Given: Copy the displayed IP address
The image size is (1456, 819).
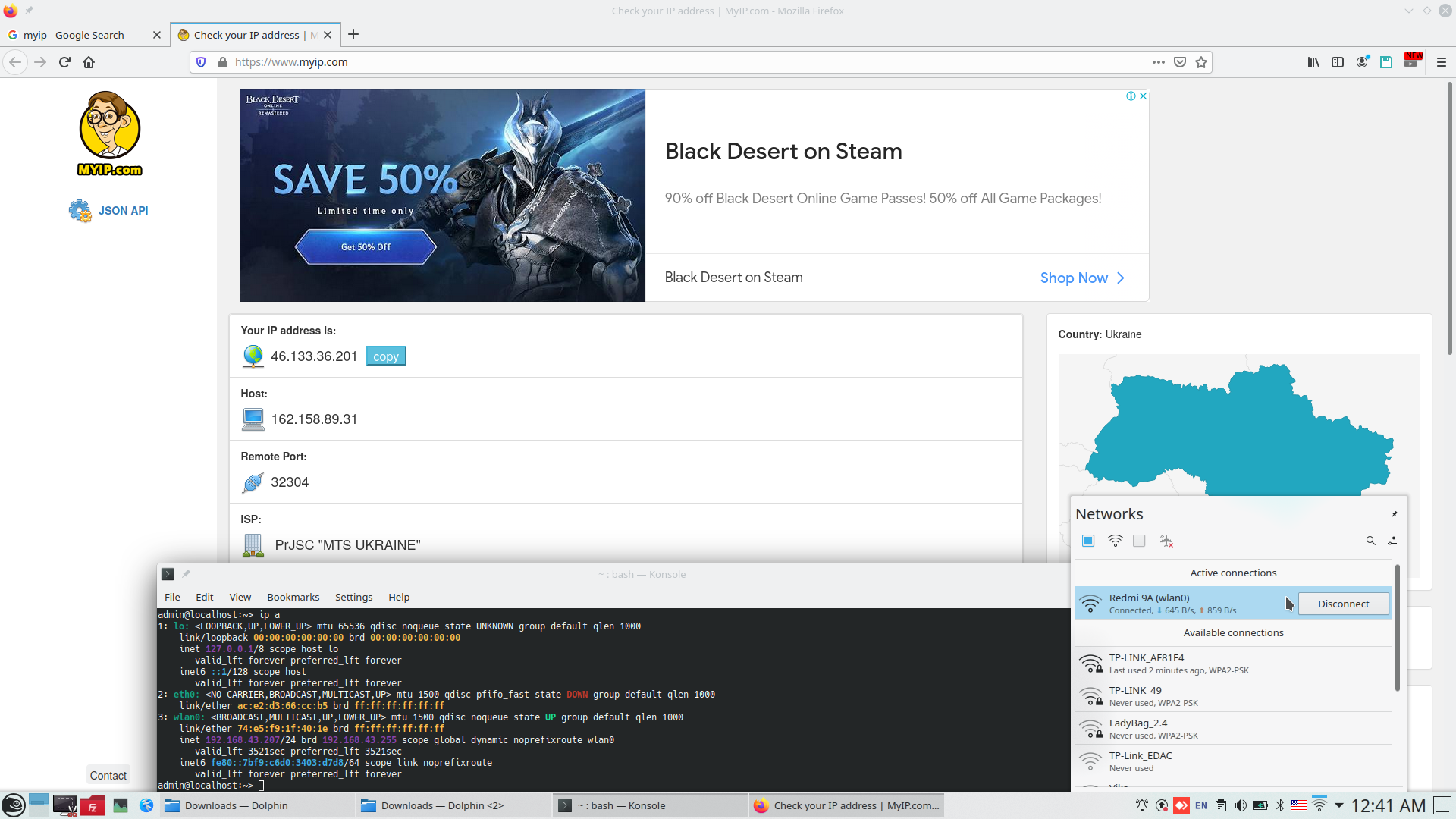Looking at the screenshot, I should click(385, 356).
